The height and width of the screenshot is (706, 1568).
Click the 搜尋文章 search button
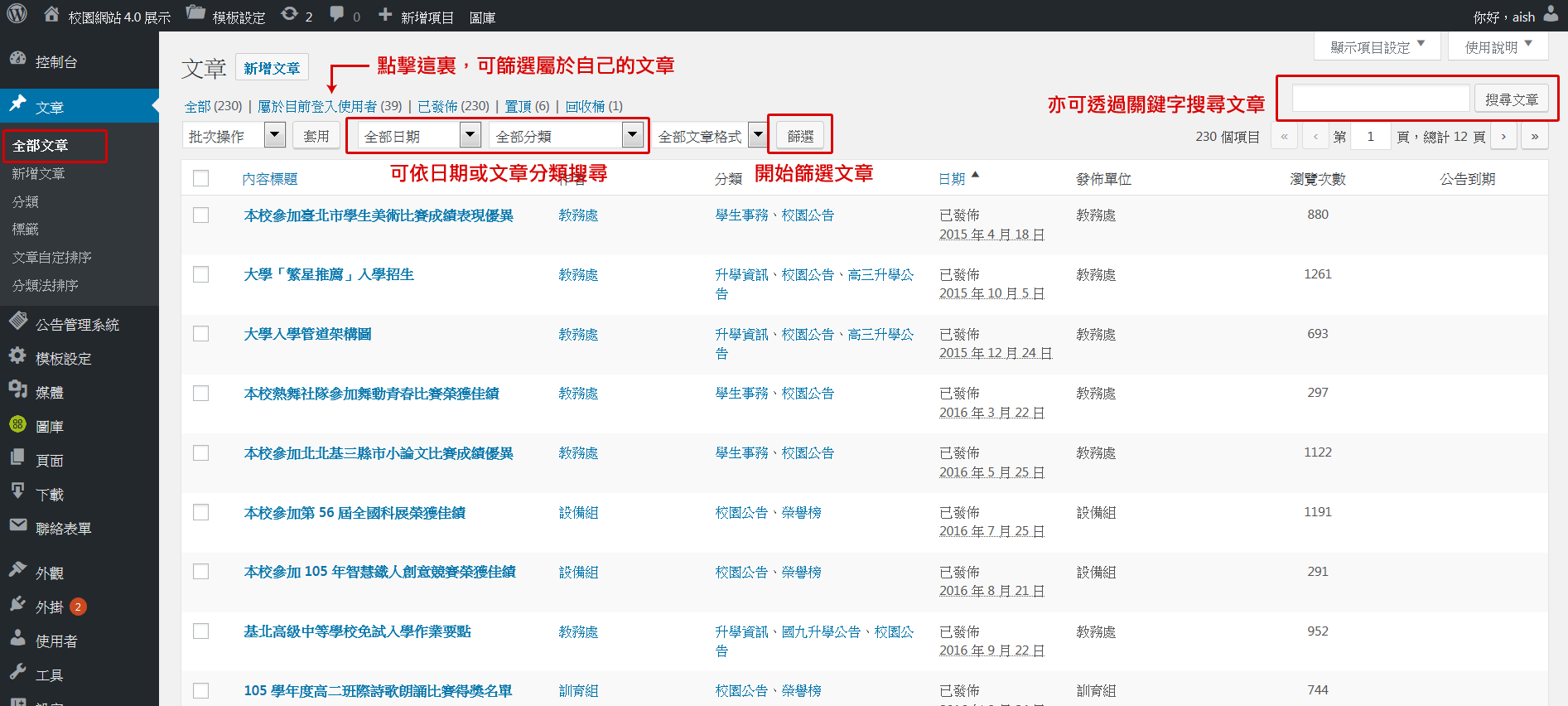tap(1511, 99)
